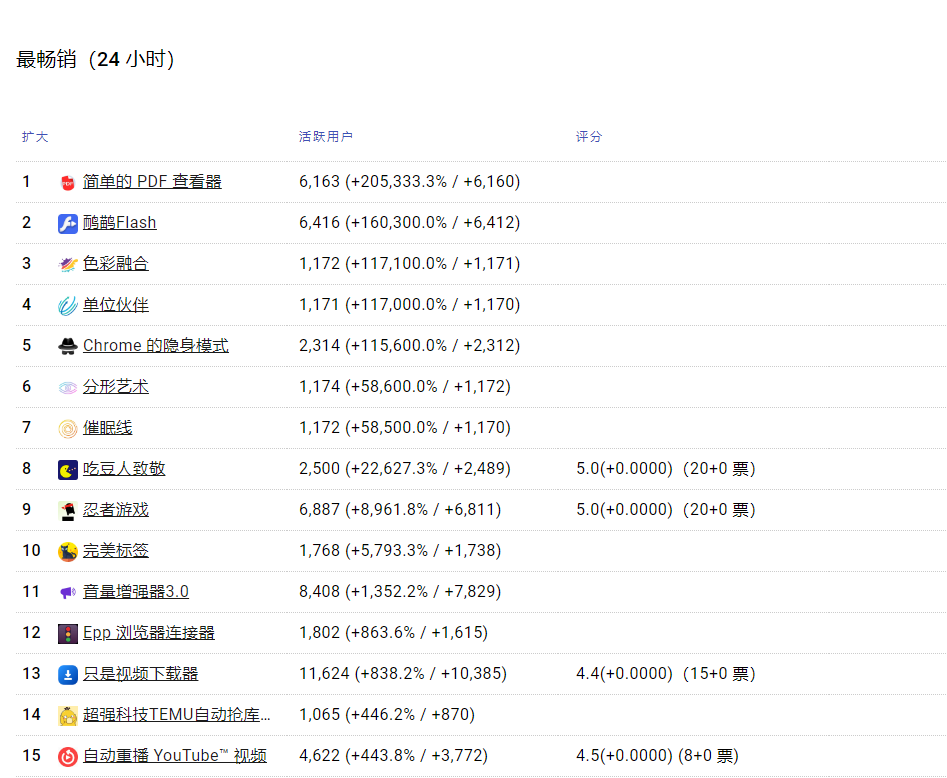Viewport: 947px width, 778px height.
Task: Select the 2,500 (+22,627.3% / +2,489) value
Action: click(x=405, y=469)
